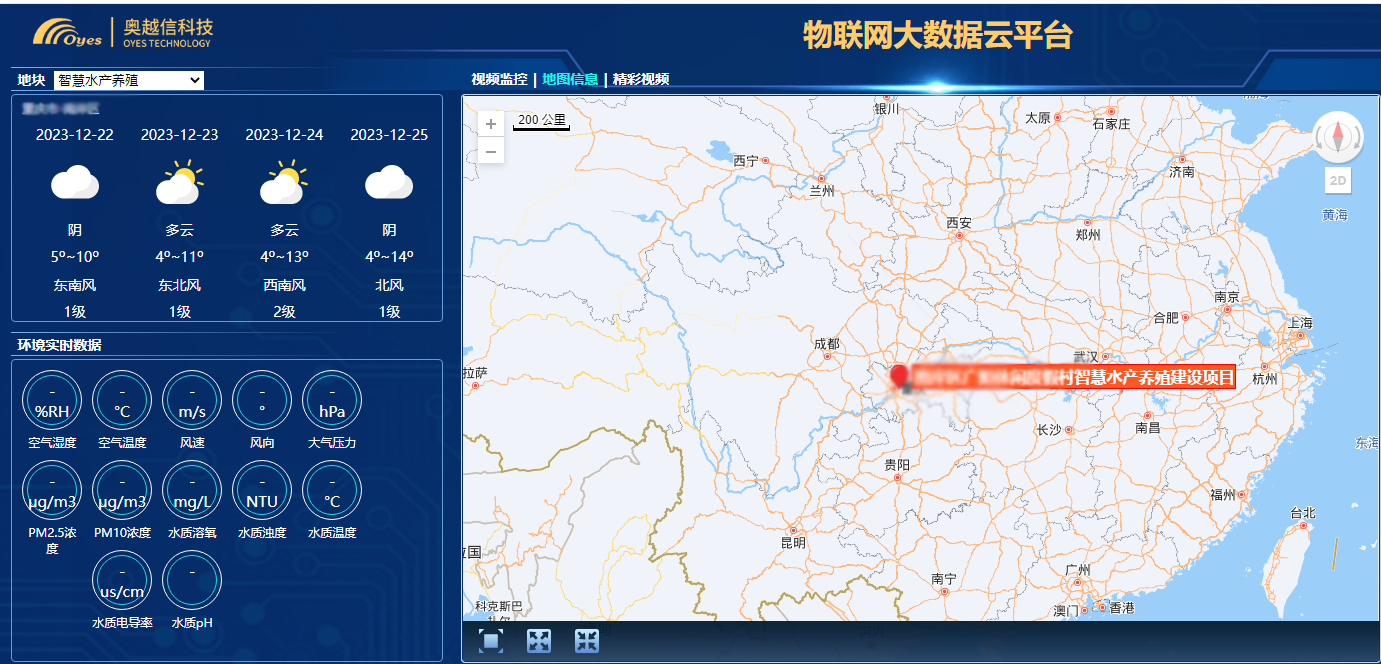Viewport: 1381px width, 664px height.
Task: Click the square frame icon in bottom bar
Action: 491,641
